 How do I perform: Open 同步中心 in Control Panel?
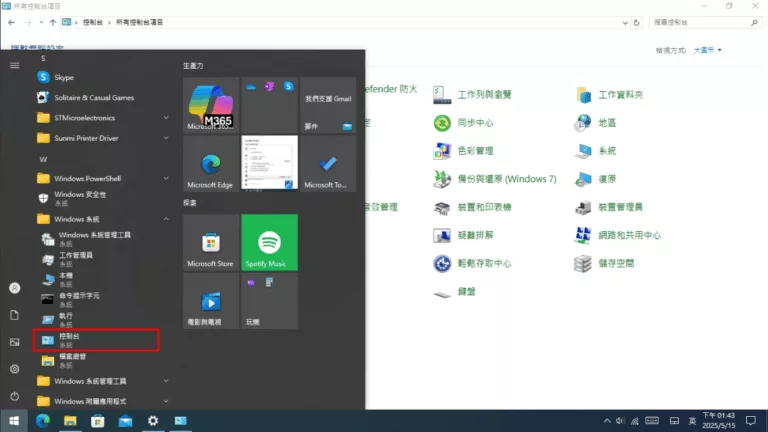pos(475,123)
